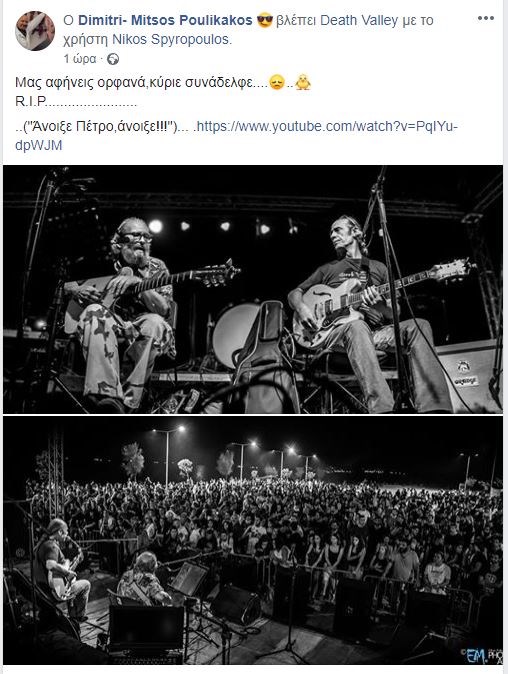Open Dimitri- Mitsos Poulikakos profile link
The image size is (508, 674).
click(165, 20)
